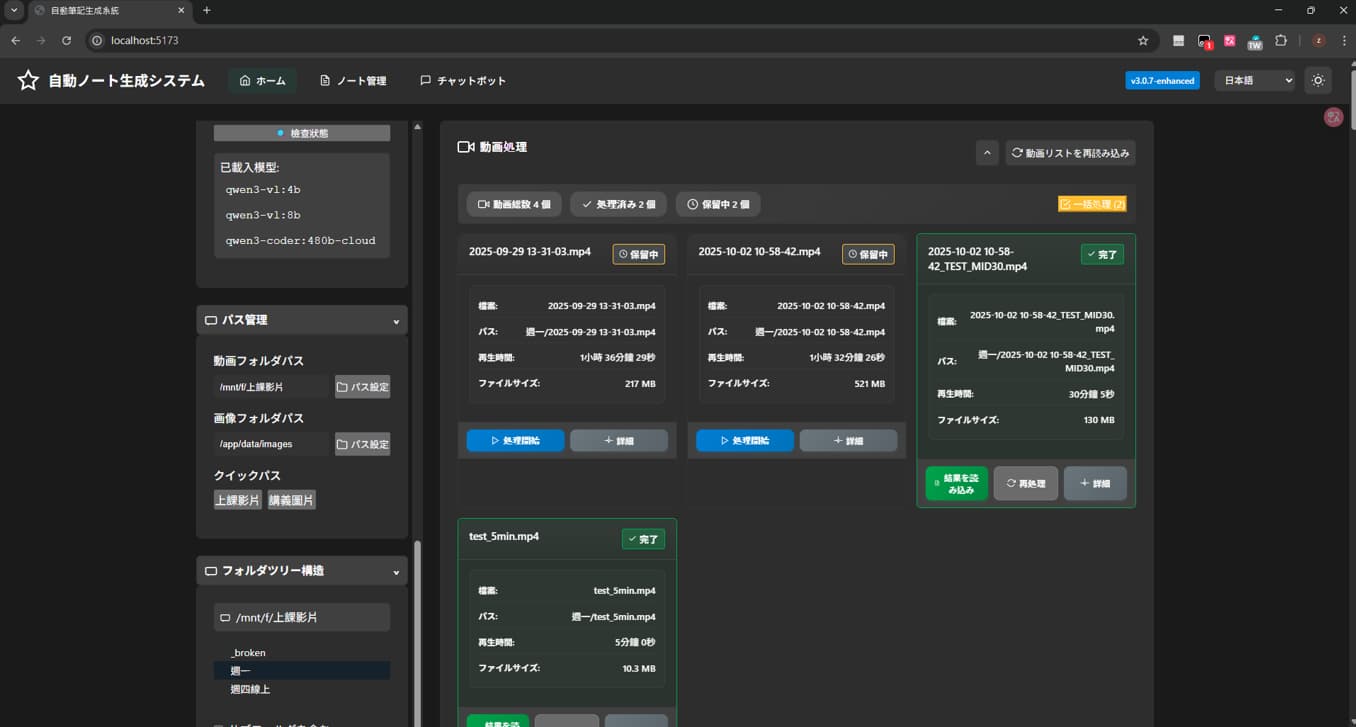The image size is (1356, 727).
Task: Collapse the フォルダツリー構造 section
Action: [x=302, y=571]
